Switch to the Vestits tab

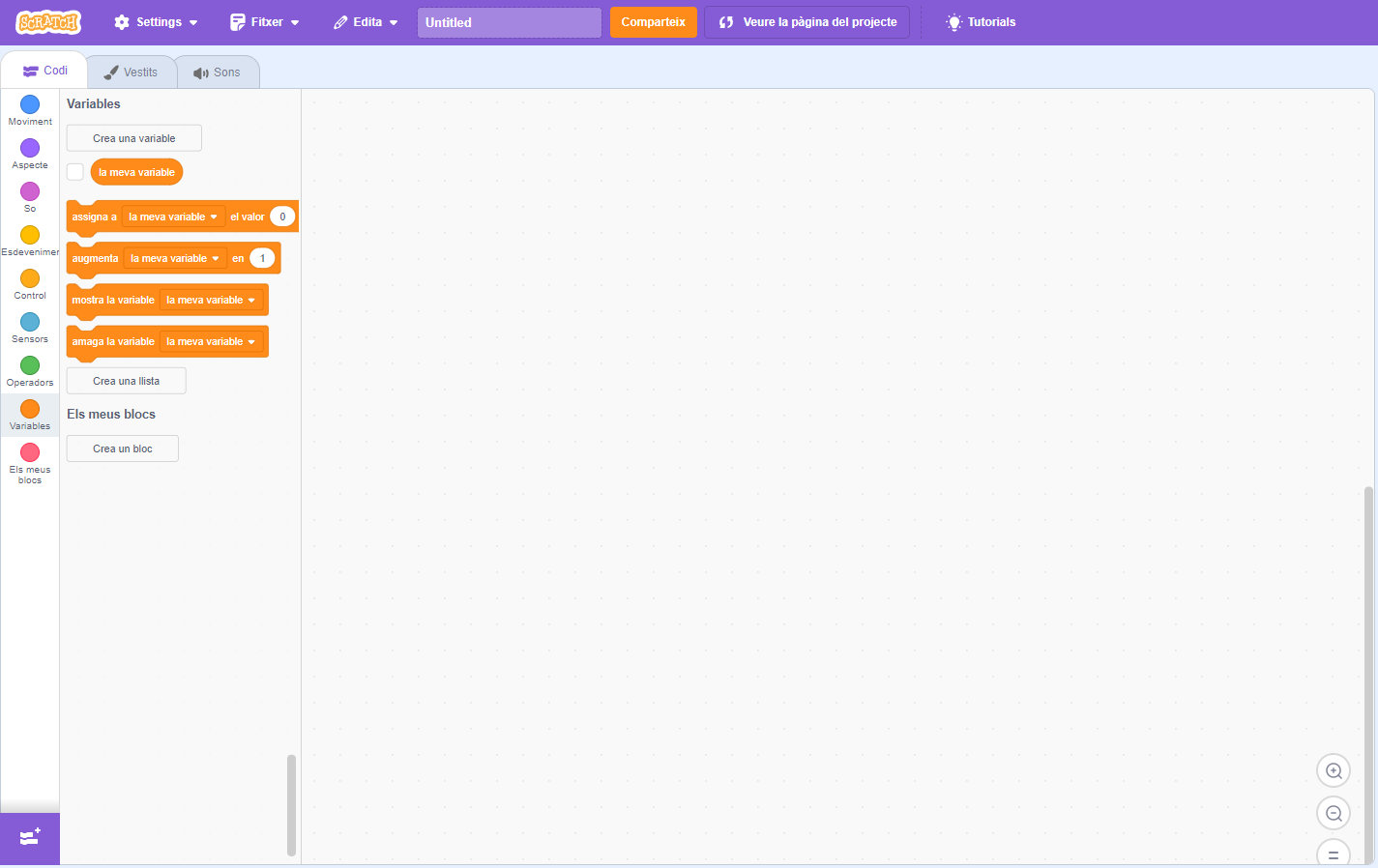(x=132, y=72)
